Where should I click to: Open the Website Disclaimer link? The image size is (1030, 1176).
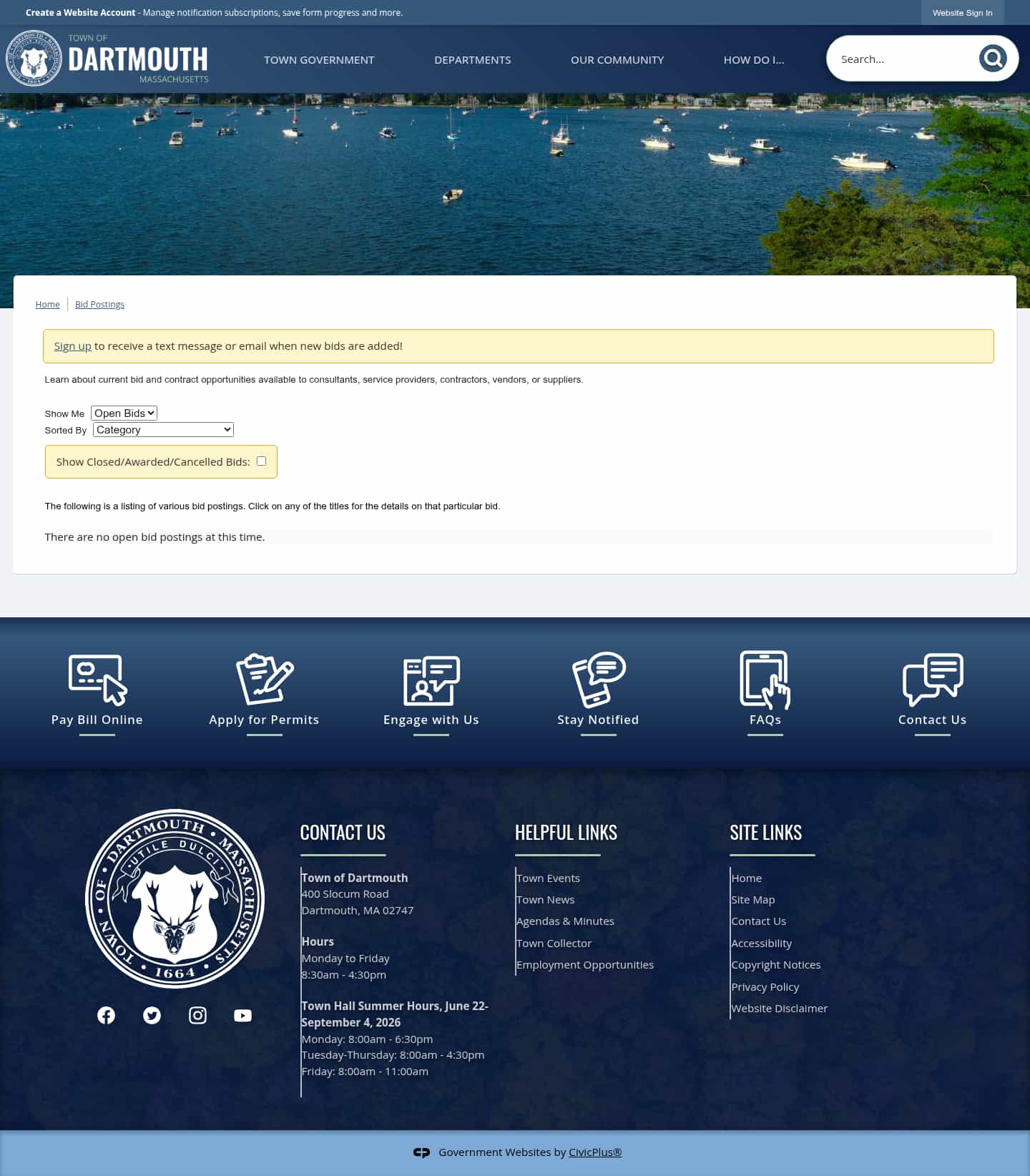coord(779,1009)
